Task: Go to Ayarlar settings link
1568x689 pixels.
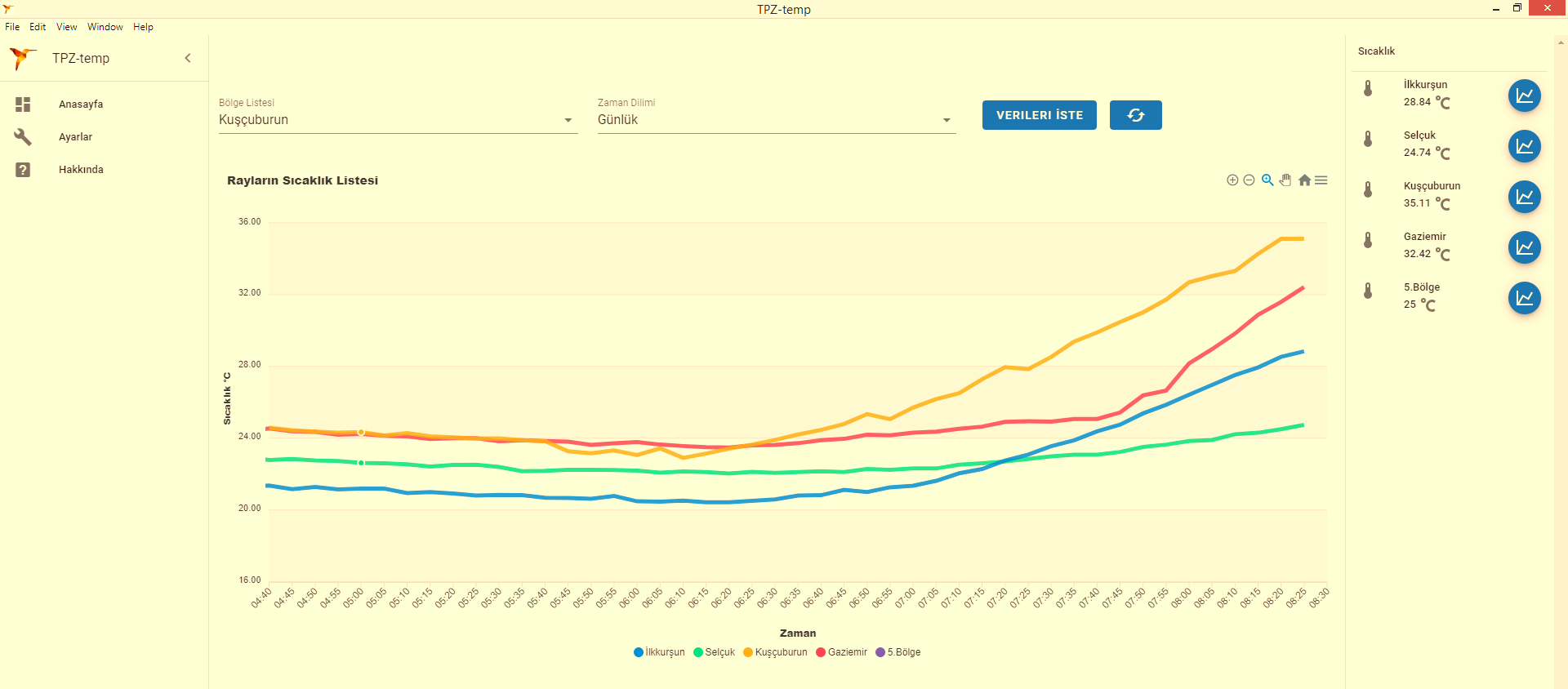Action: point(75,137)
